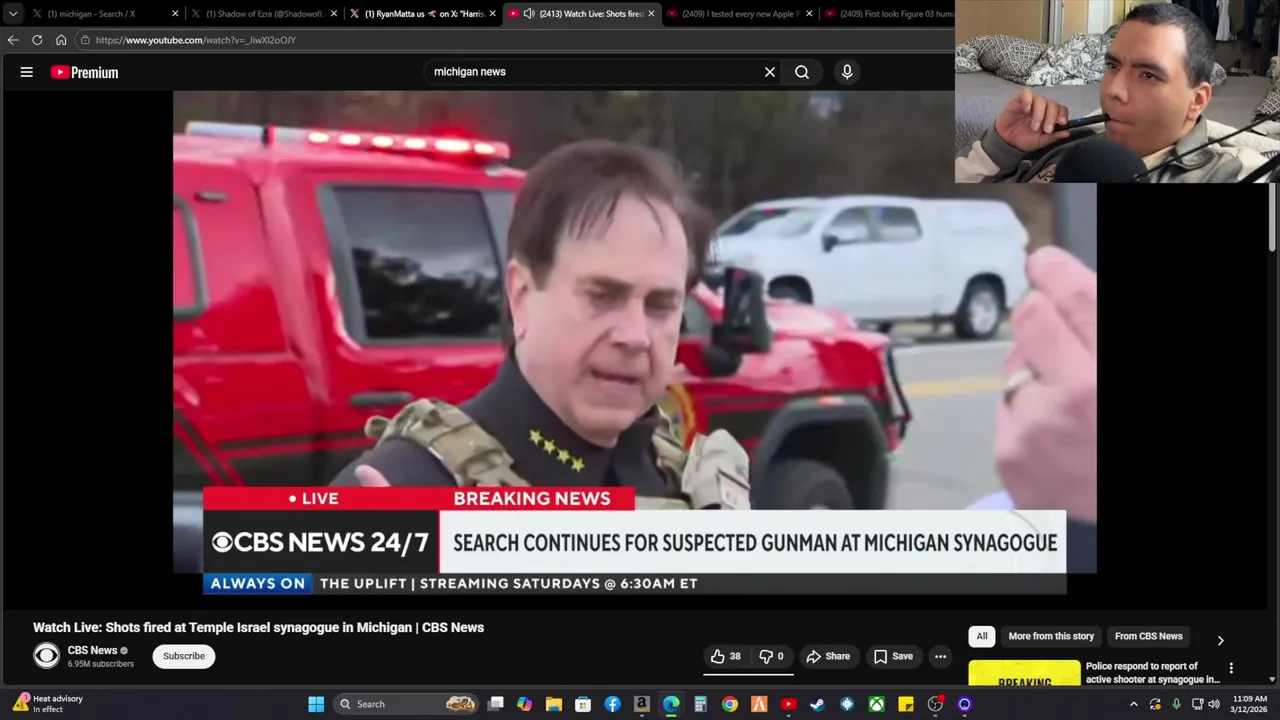1280x720 pixels.
Task: Open Calculator from the taskbar
Action: 701,704
